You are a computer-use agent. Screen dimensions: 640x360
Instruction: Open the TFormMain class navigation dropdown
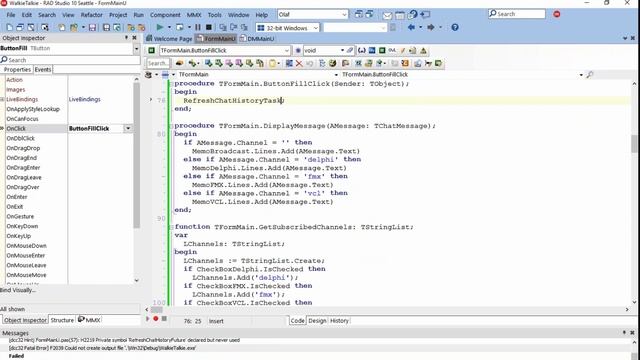coord(336,75)
